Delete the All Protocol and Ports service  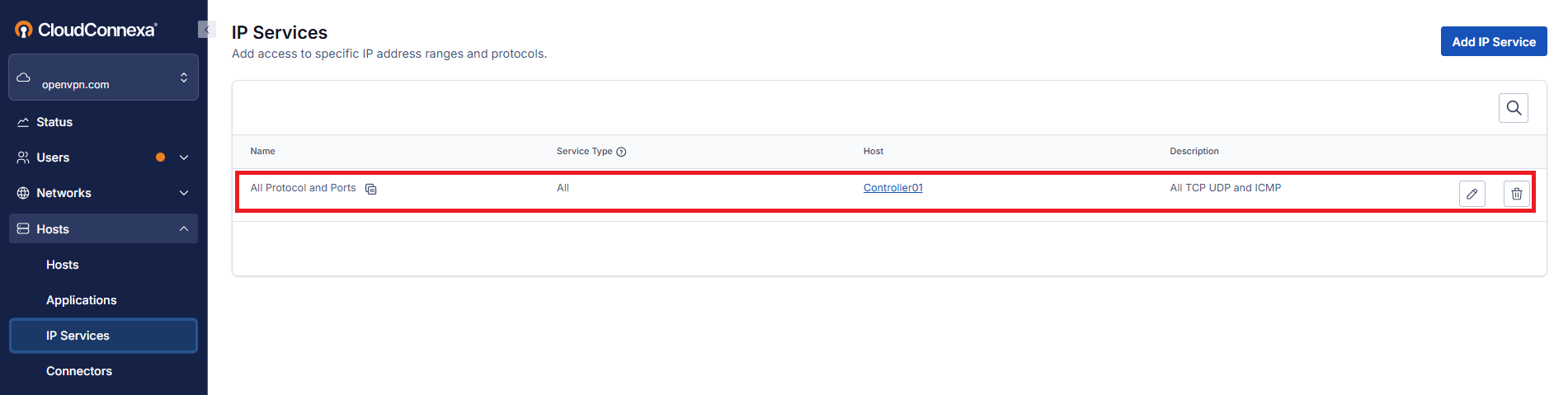1516,194
